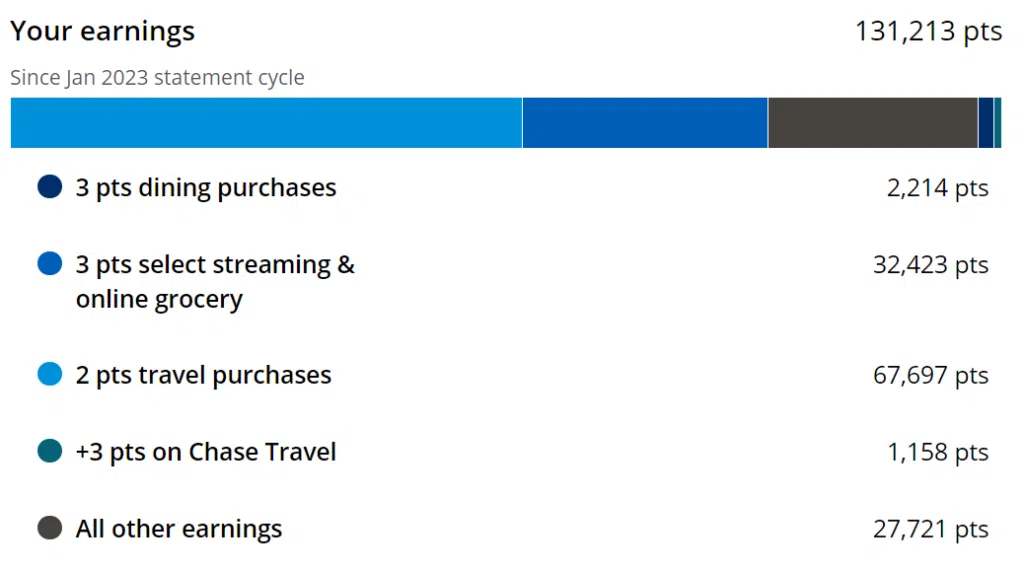Click the light blue travel purchases dot

pos(50,374)
